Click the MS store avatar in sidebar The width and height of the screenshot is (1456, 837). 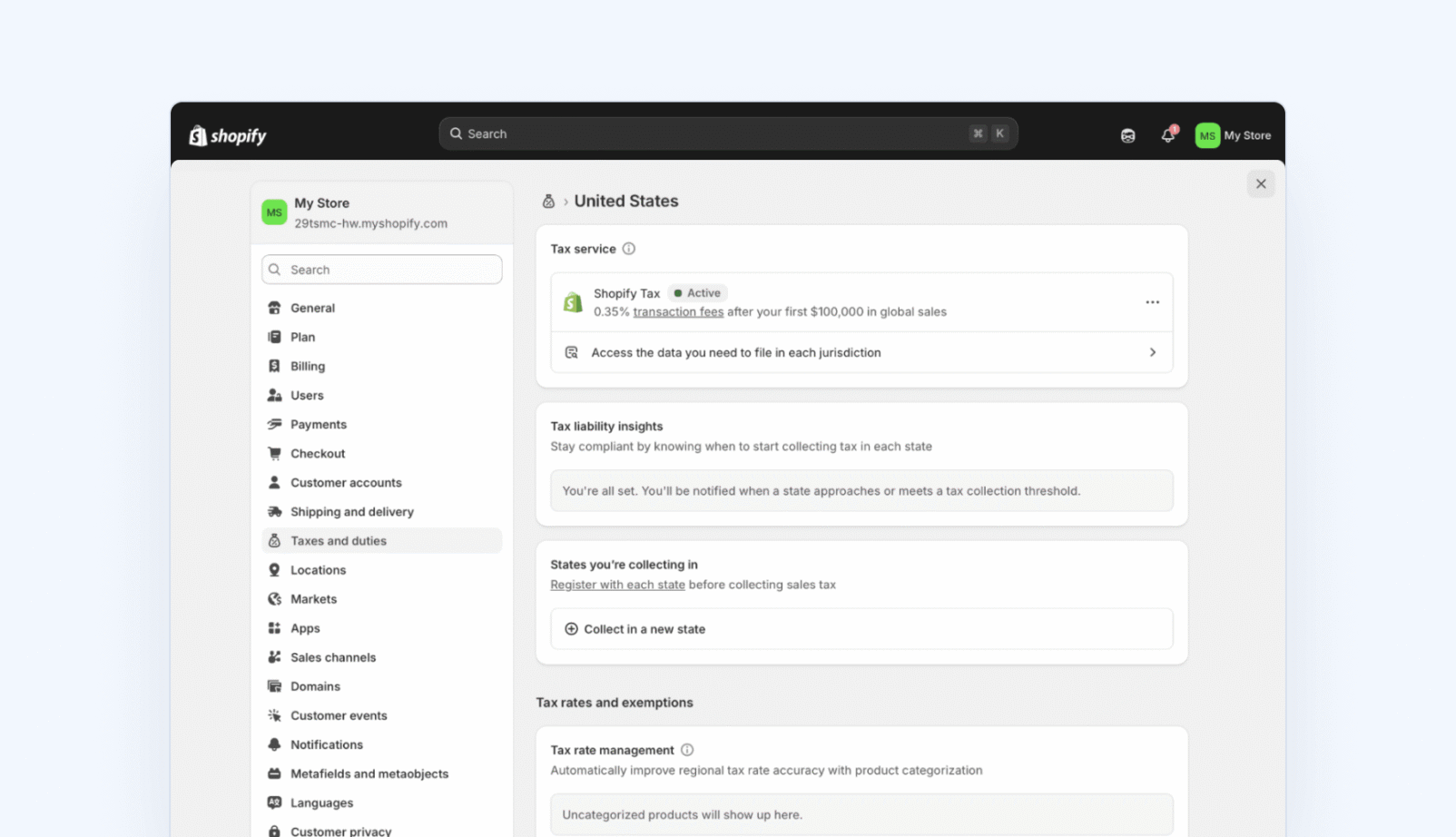274,212
